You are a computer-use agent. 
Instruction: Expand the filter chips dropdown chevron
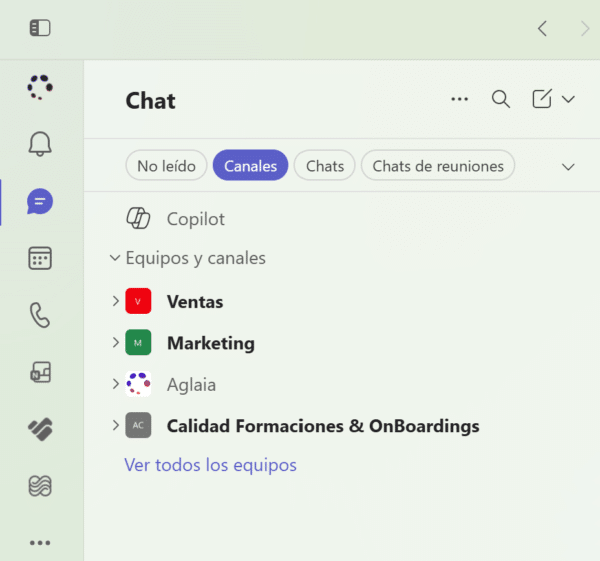568,167
